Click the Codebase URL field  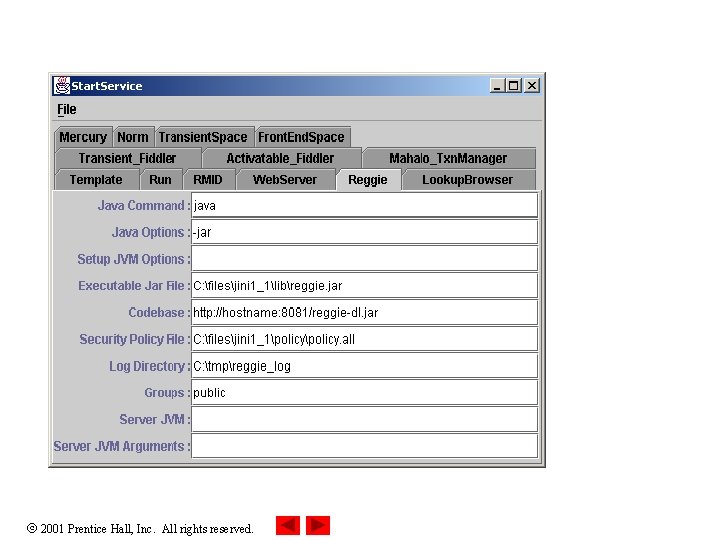coord(365,312)
